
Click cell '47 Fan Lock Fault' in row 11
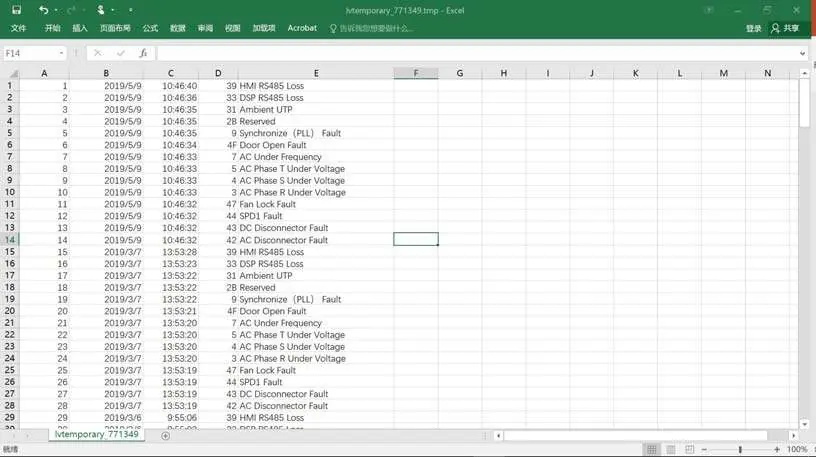pos(261,205)
